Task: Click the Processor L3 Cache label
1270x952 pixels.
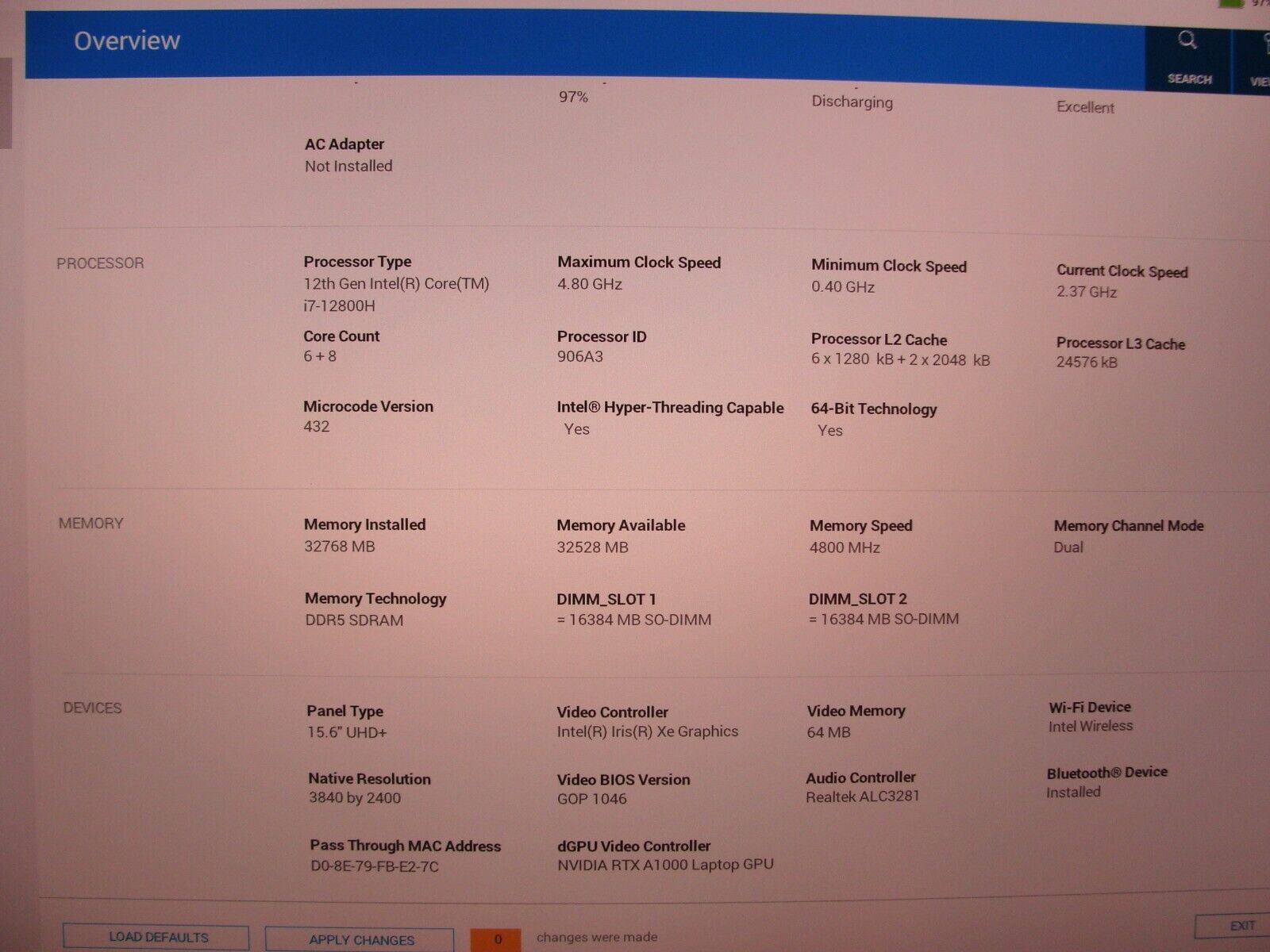Action: click(x=1121, y=343)
